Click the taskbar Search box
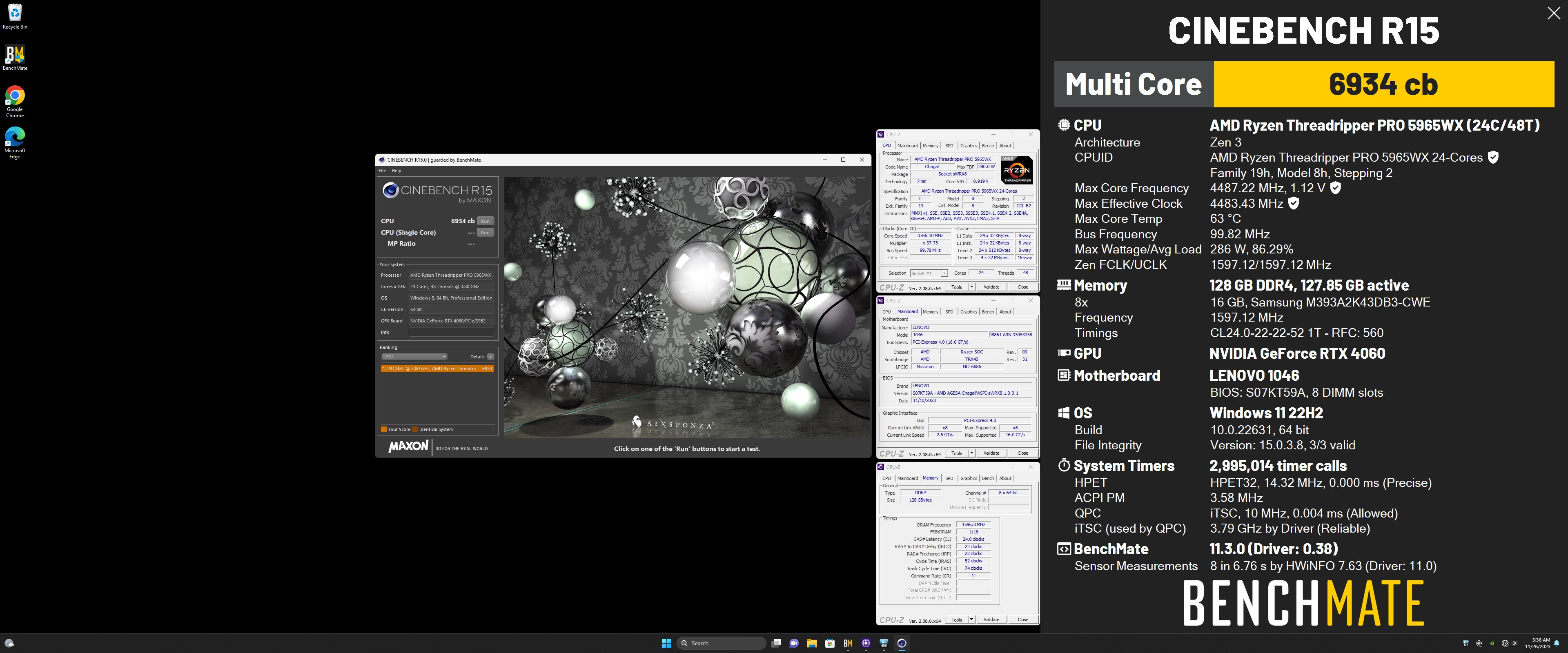 click(x=721, y=643)
